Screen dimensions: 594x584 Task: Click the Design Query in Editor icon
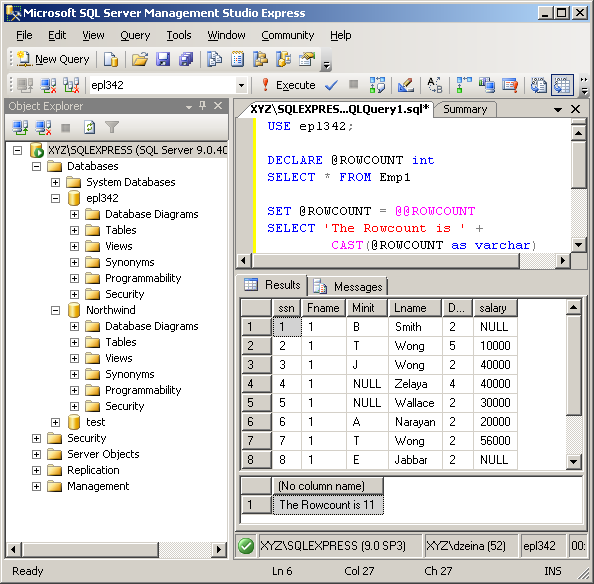tap(406, 85)
